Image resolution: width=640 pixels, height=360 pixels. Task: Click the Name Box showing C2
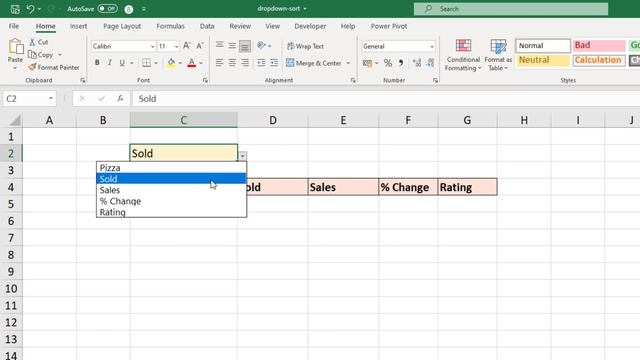click(29, 98)
